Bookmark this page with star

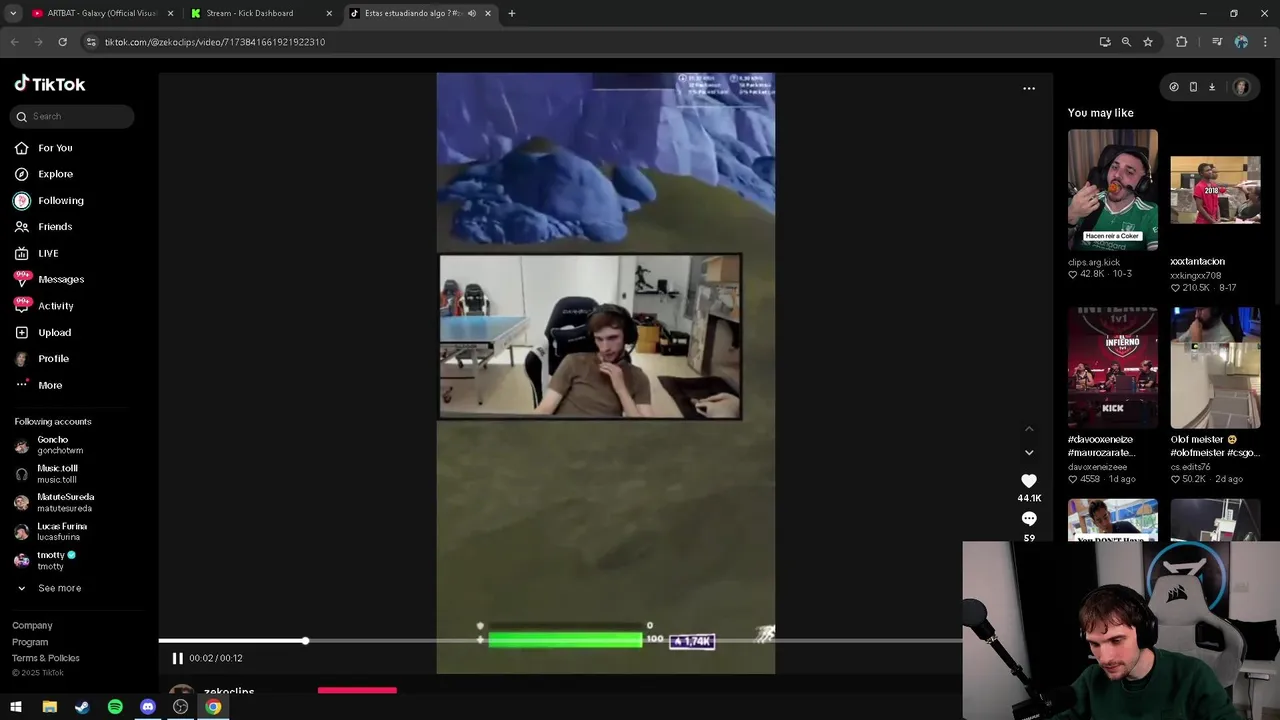point(1148,42)
